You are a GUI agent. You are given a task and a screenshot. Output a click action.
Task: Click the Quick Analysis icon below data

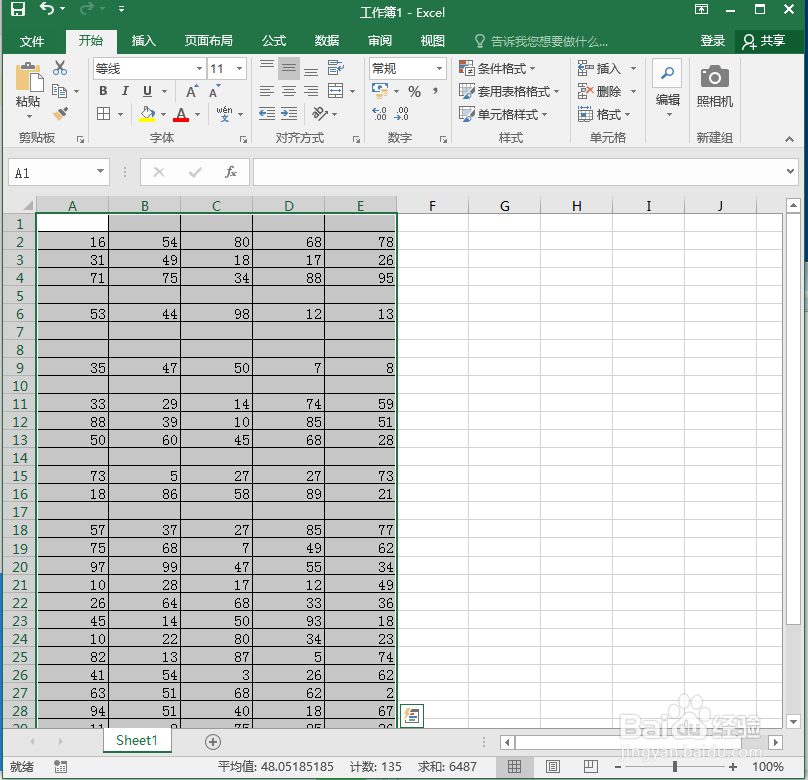tap(412, 716)
